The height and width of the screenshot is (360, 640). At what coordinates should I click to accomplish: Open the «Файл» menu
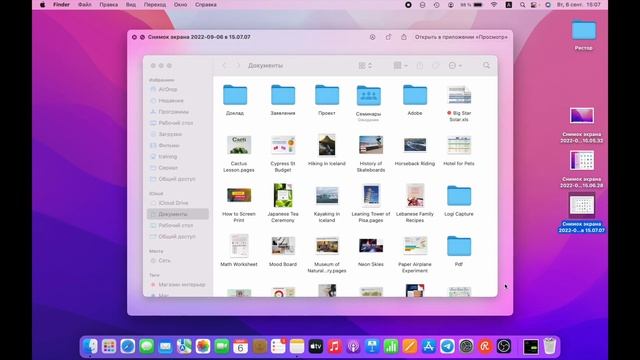[x=84, y=4]
